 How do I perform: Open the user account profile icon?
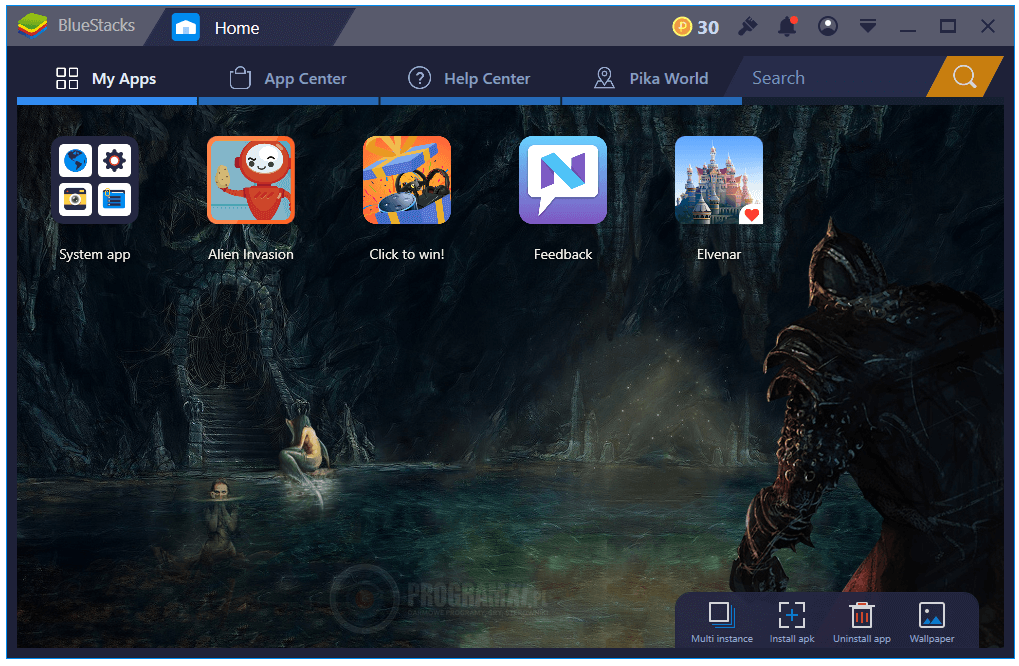click(x=827, y=27)
